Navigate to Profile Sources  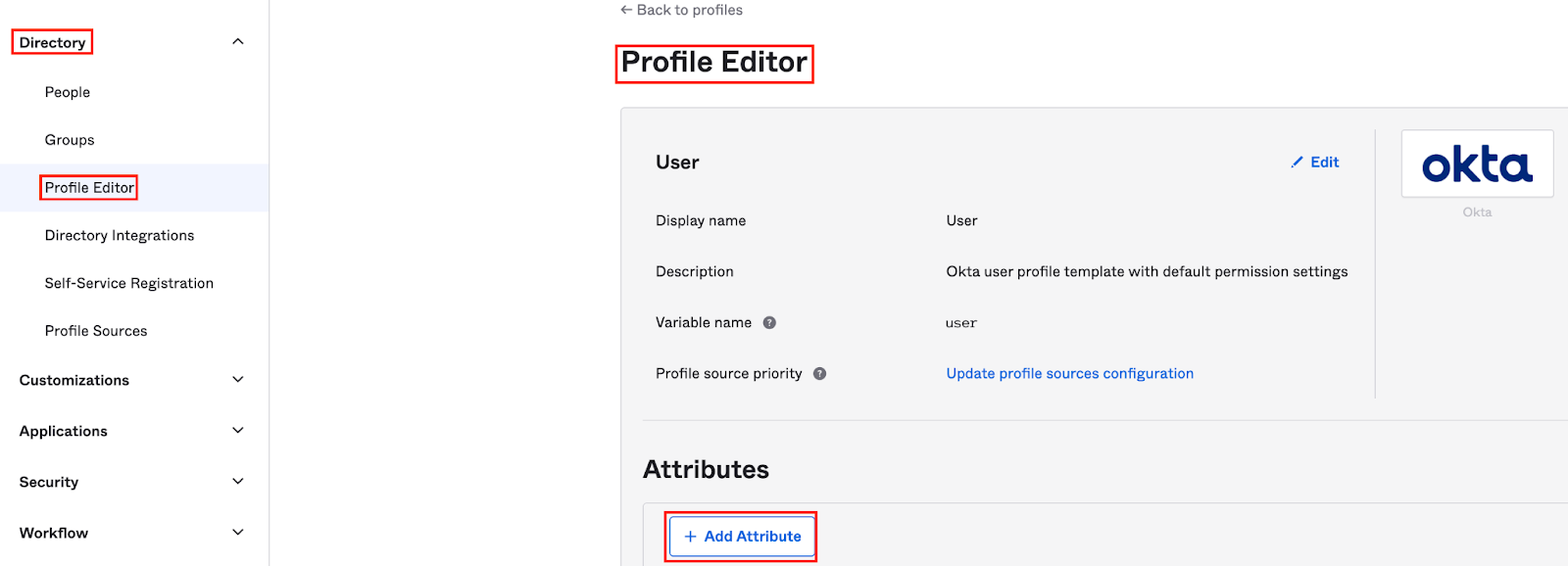[x=96, y=332]
